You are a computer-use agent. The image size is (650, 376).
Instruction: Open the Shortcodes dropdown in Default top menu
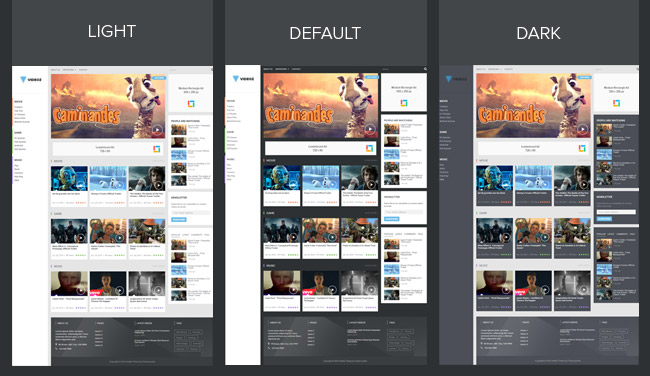(282, 69)
